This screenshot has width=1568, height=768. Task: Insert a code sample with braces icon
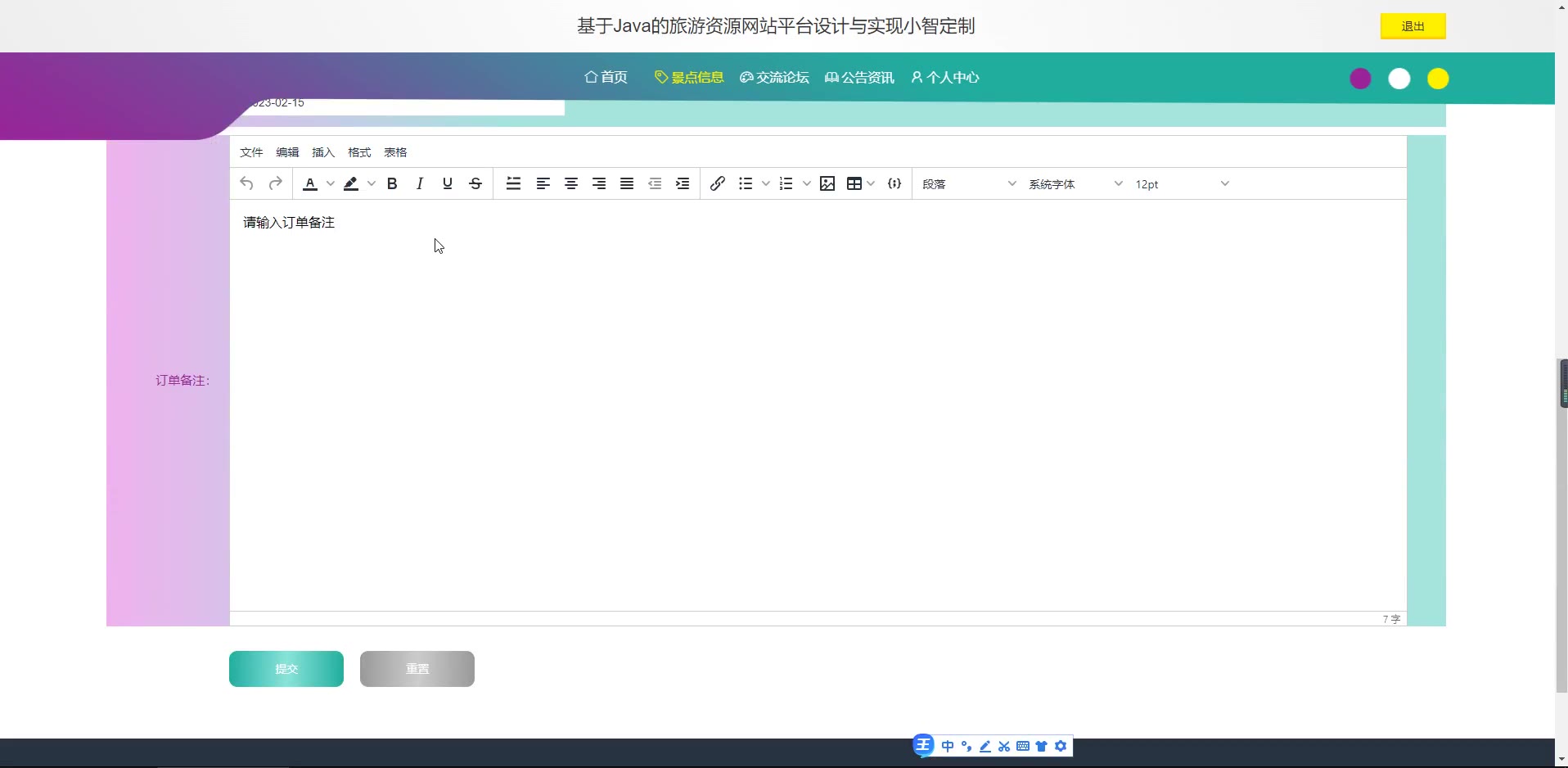894,183
